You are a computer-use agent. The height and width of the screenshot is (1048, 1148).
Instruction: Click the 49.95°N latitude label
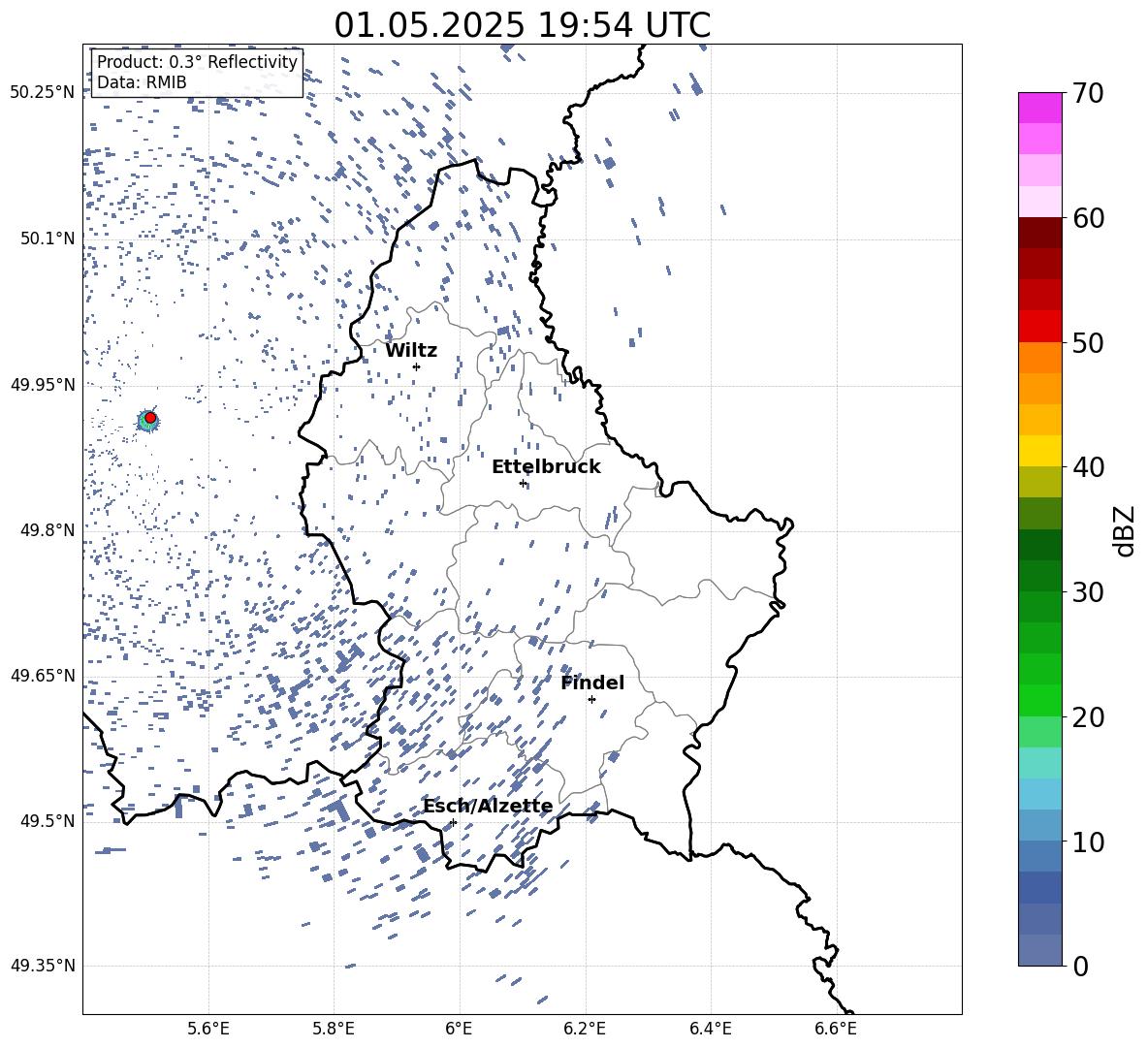tap(43, 385)
